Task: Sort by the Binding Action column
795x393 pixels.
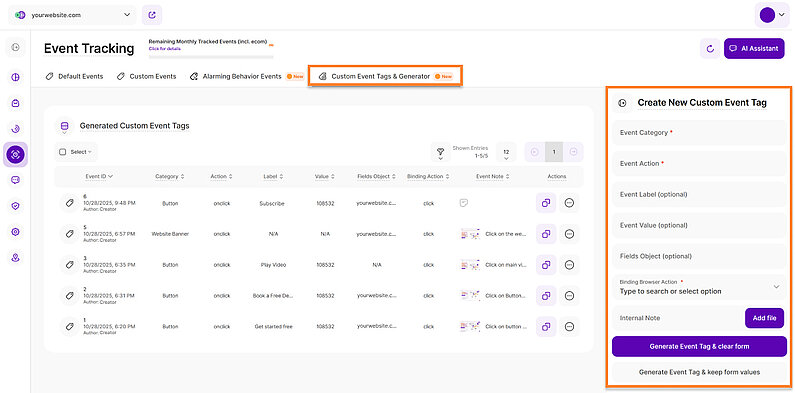Action: click(x=428, y=176)
